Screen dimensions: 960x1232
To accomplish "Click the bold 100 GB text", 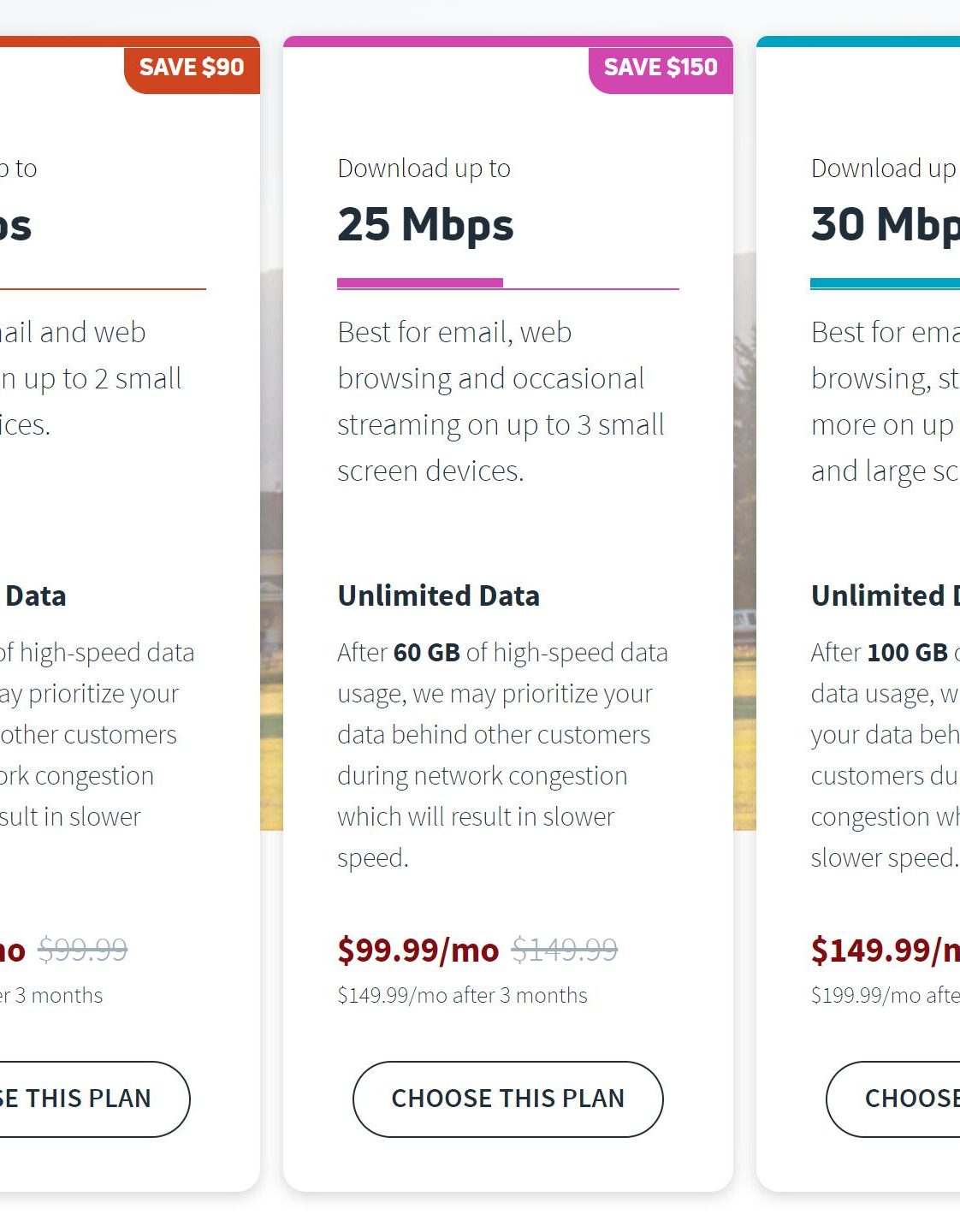I will click(907, 653).
